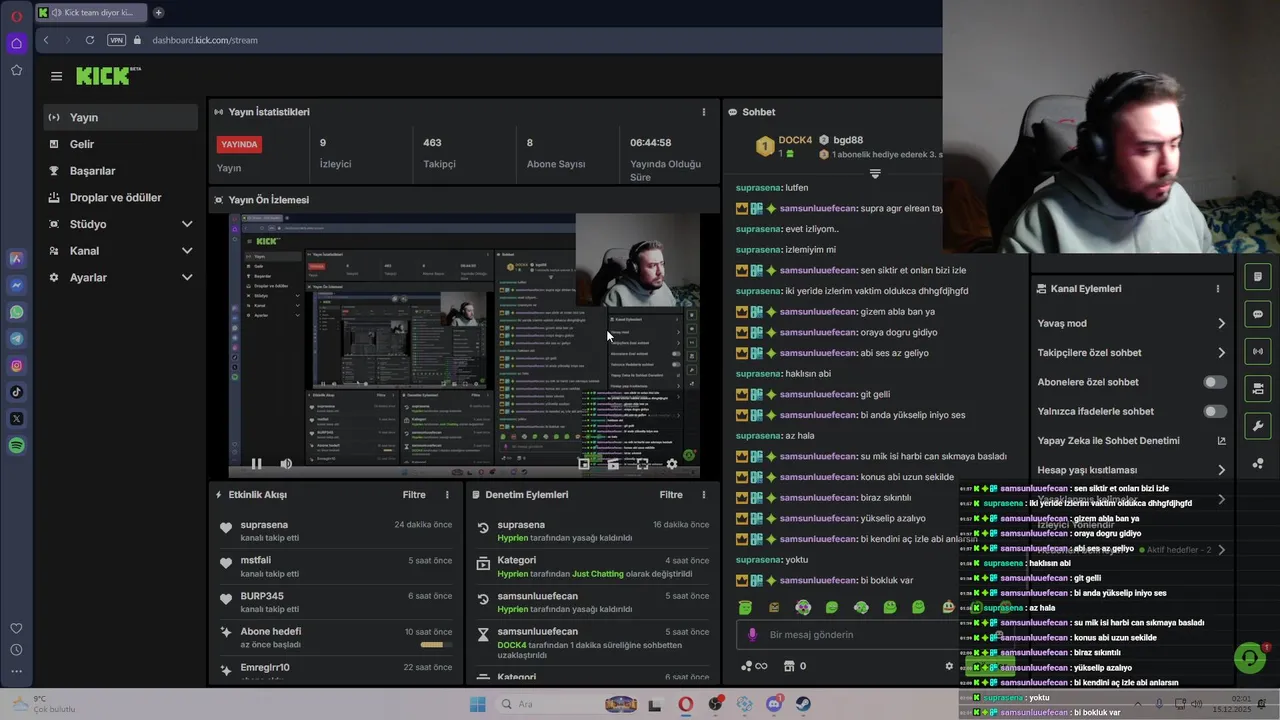Image resolution: width=1280 pixels, height=720 pixels.
Task: Click the shop icon showing 0 below chat
Action: (x=795, y=666)
